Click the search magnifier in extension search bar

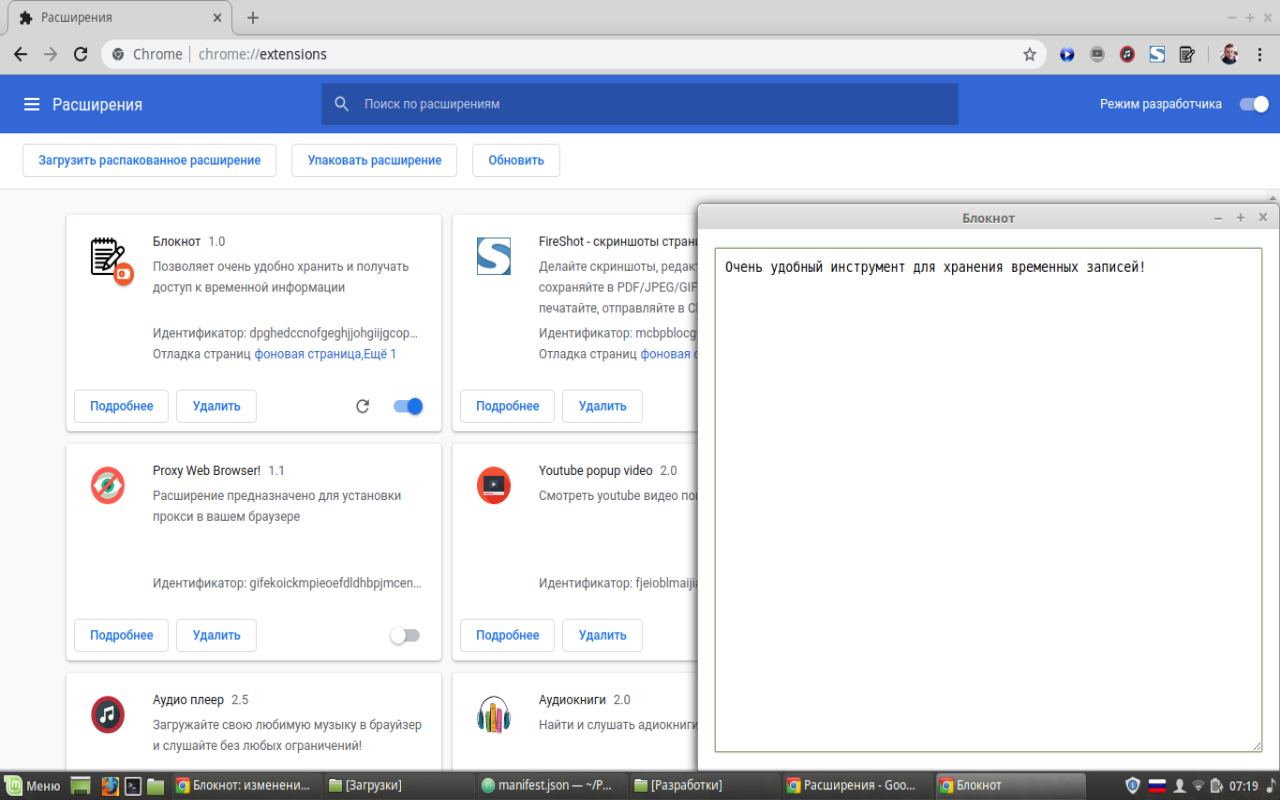tap(341, 103)
